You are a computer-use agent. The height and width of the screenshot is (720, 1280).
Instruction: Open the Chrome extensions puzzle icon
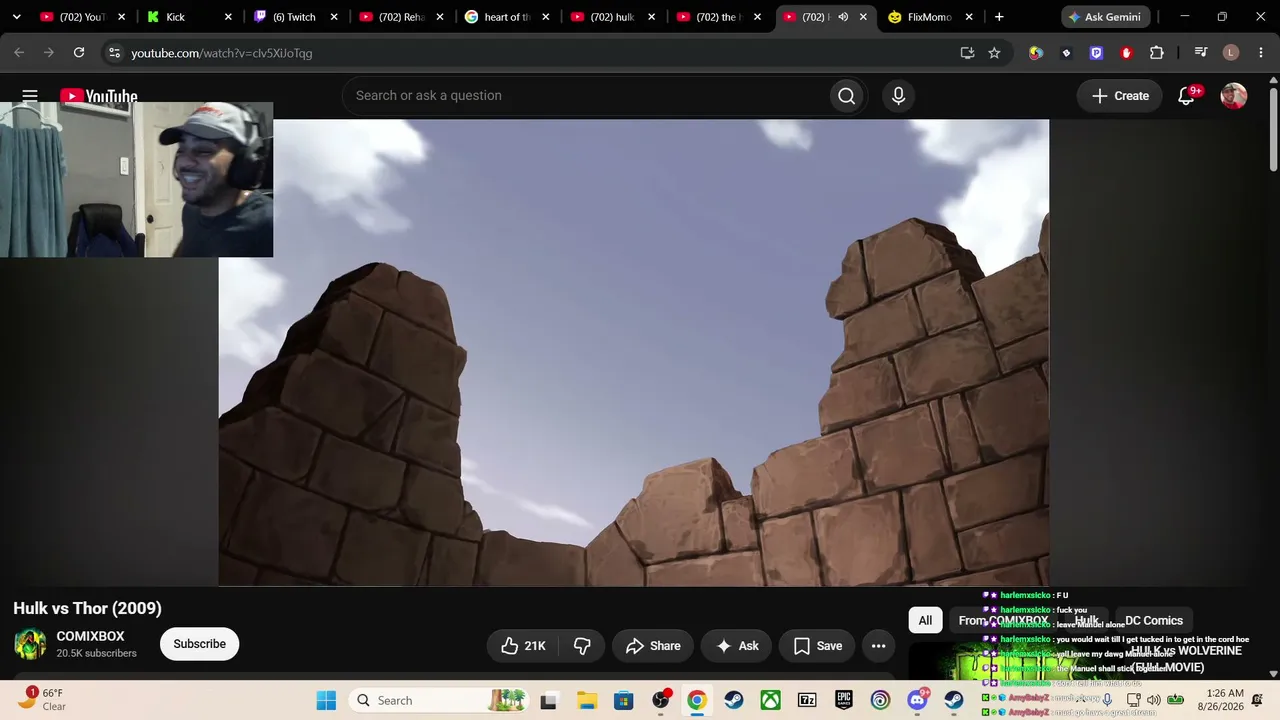[1157, 53]
